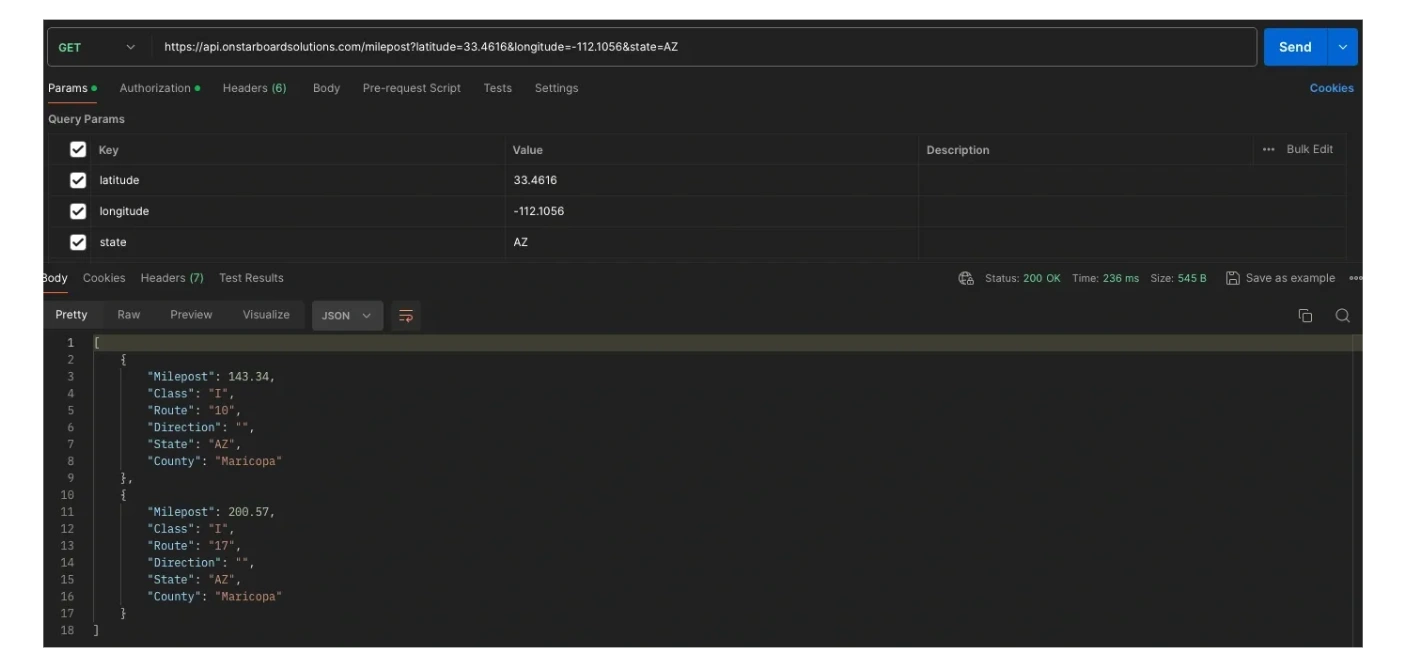The width and height of the screenshot is (1404, 668).
Task: Select the Raw response view
Action: pos(129,315)
